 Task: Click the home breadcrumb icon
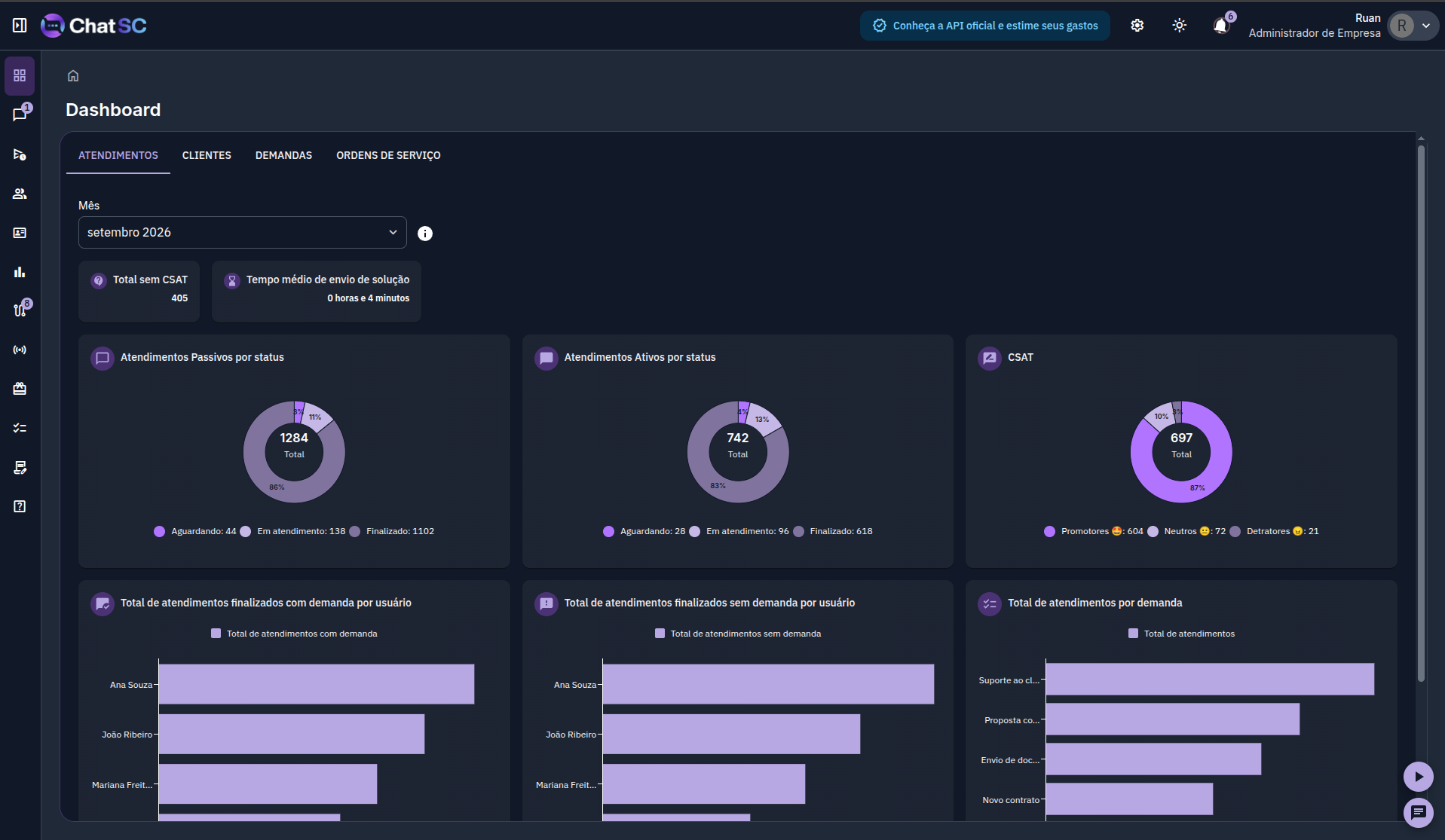[x=73, y=75]
